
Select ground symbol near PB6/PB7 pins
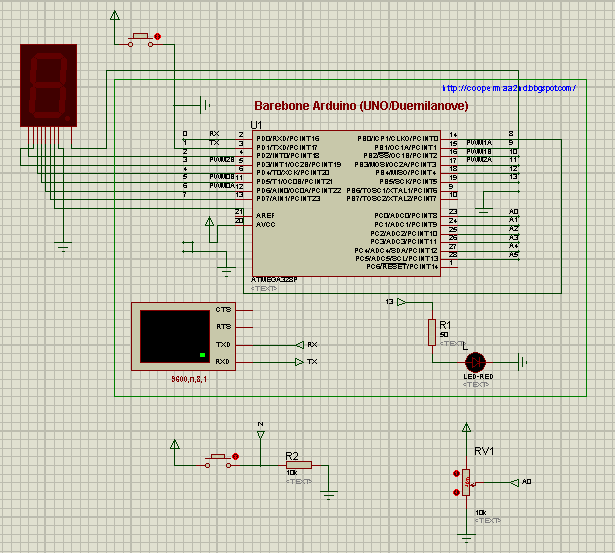coord(483,211)
